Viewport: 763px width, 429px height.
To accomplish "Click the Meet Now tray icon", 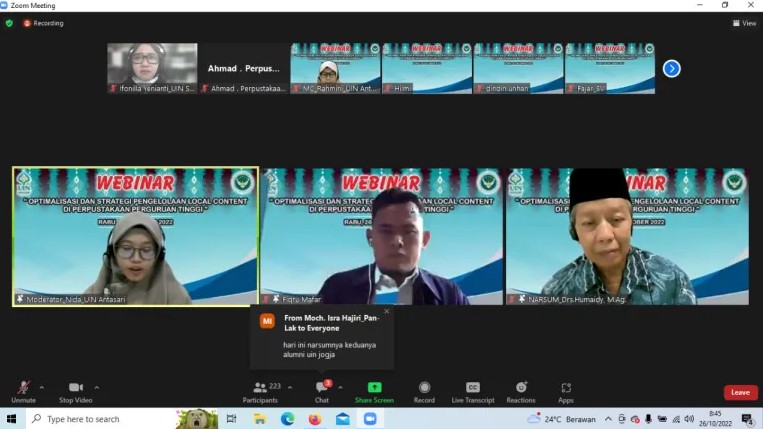I will click(622, 419).
